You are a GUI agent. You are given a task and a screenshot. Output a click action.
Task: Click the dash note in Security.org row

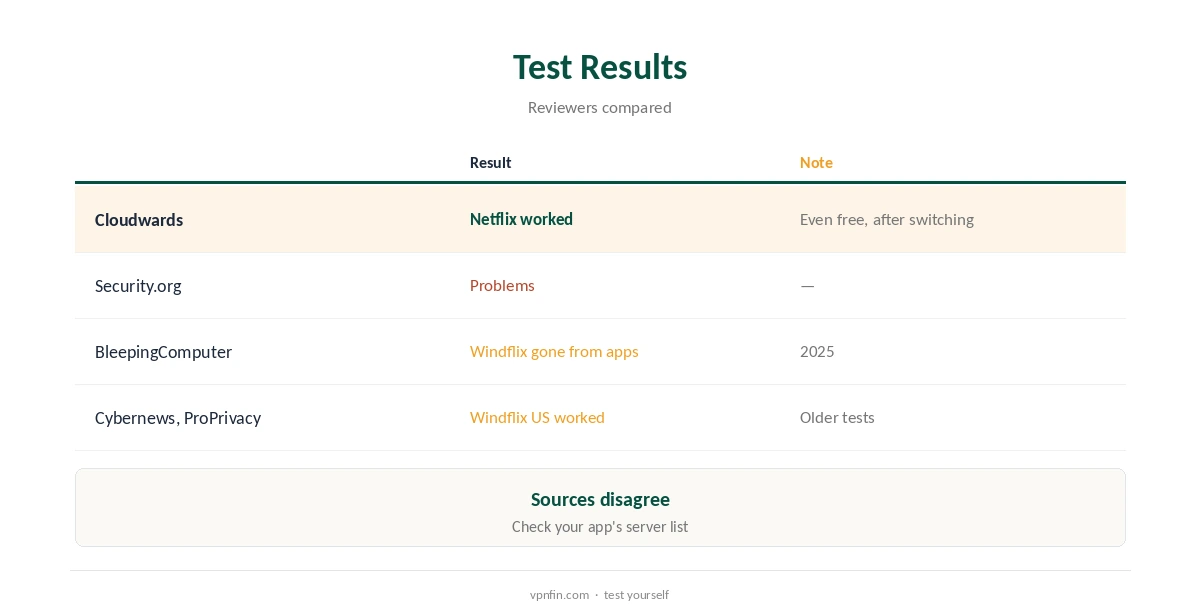tap(807, 286)
